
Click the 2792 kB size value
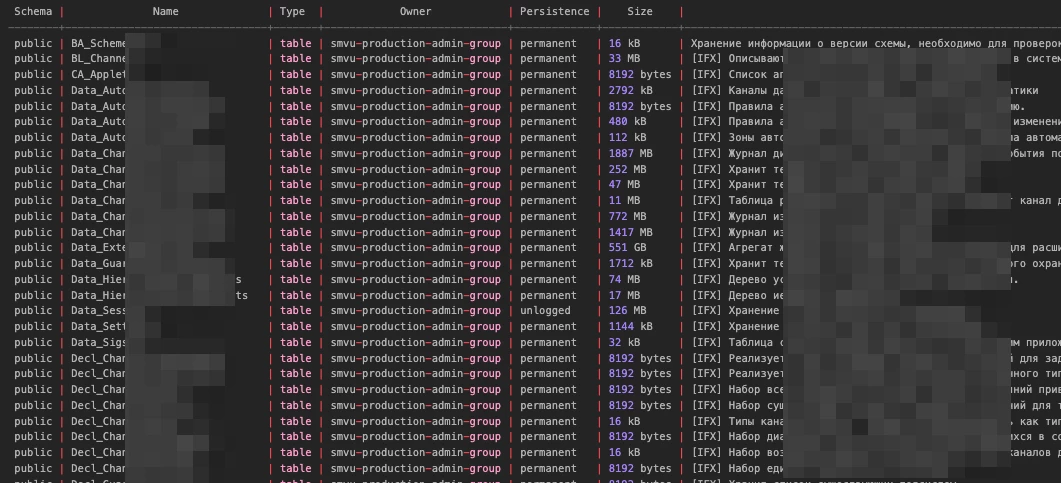631,91
